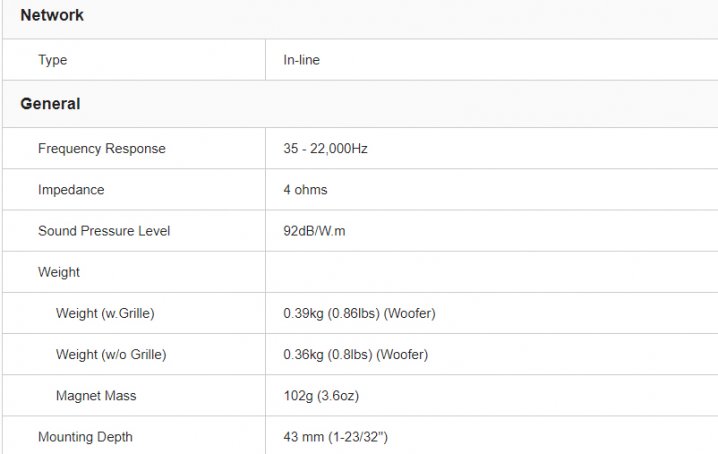
Task: Click the In-line network type value
Action: click(x=301, y=60)
